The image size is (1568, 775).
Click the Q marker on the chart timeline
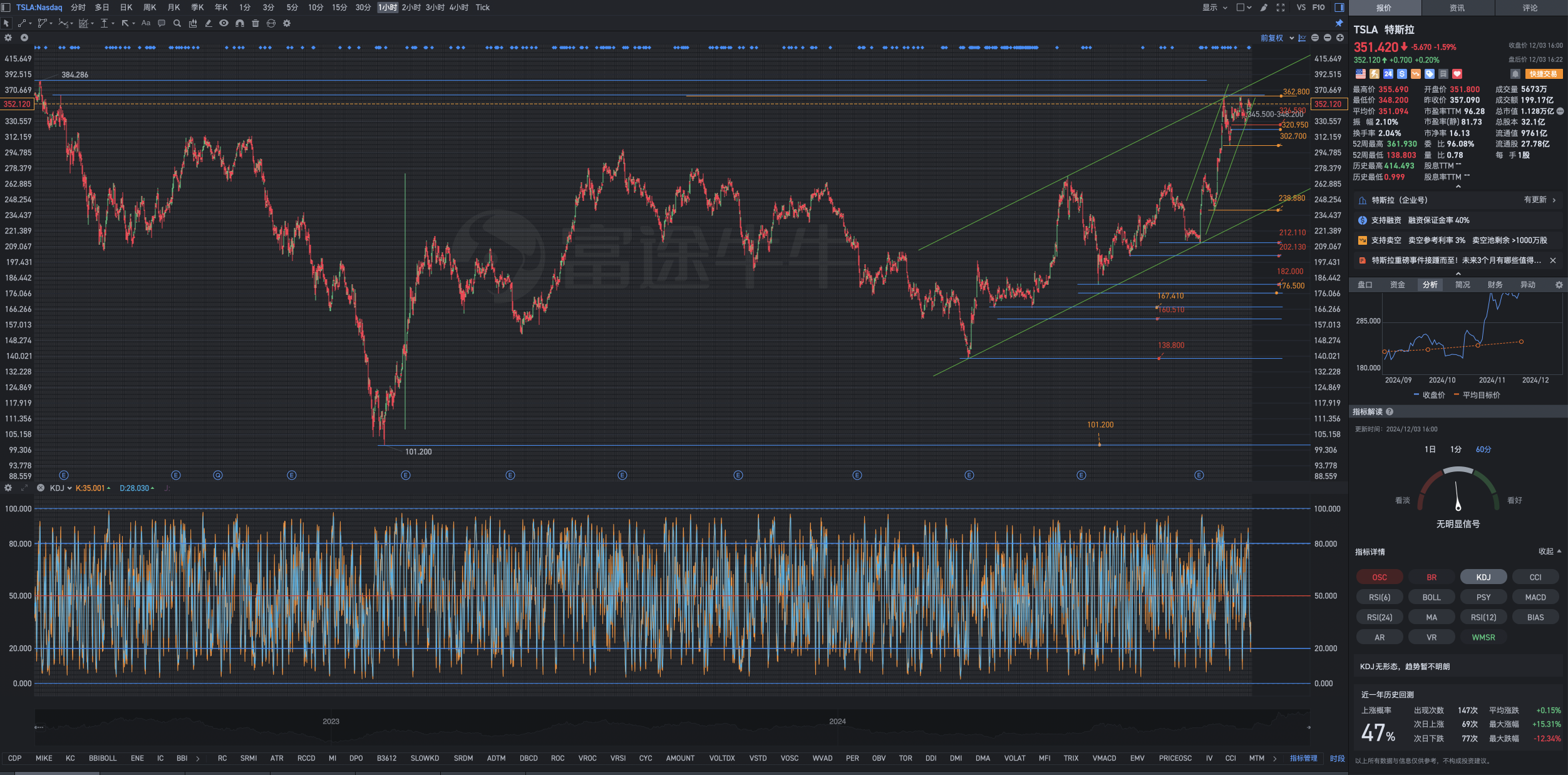218,475
